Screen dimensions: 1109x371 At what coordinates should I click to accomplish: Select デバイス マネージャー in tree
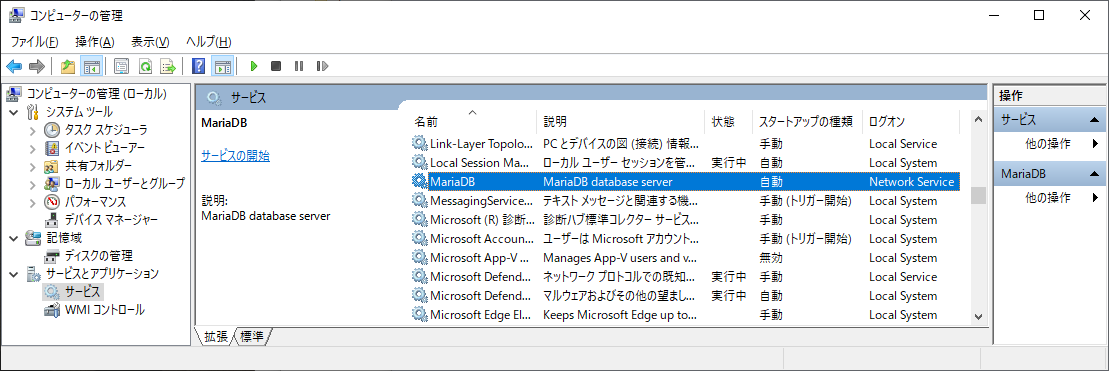coord(111,220)
